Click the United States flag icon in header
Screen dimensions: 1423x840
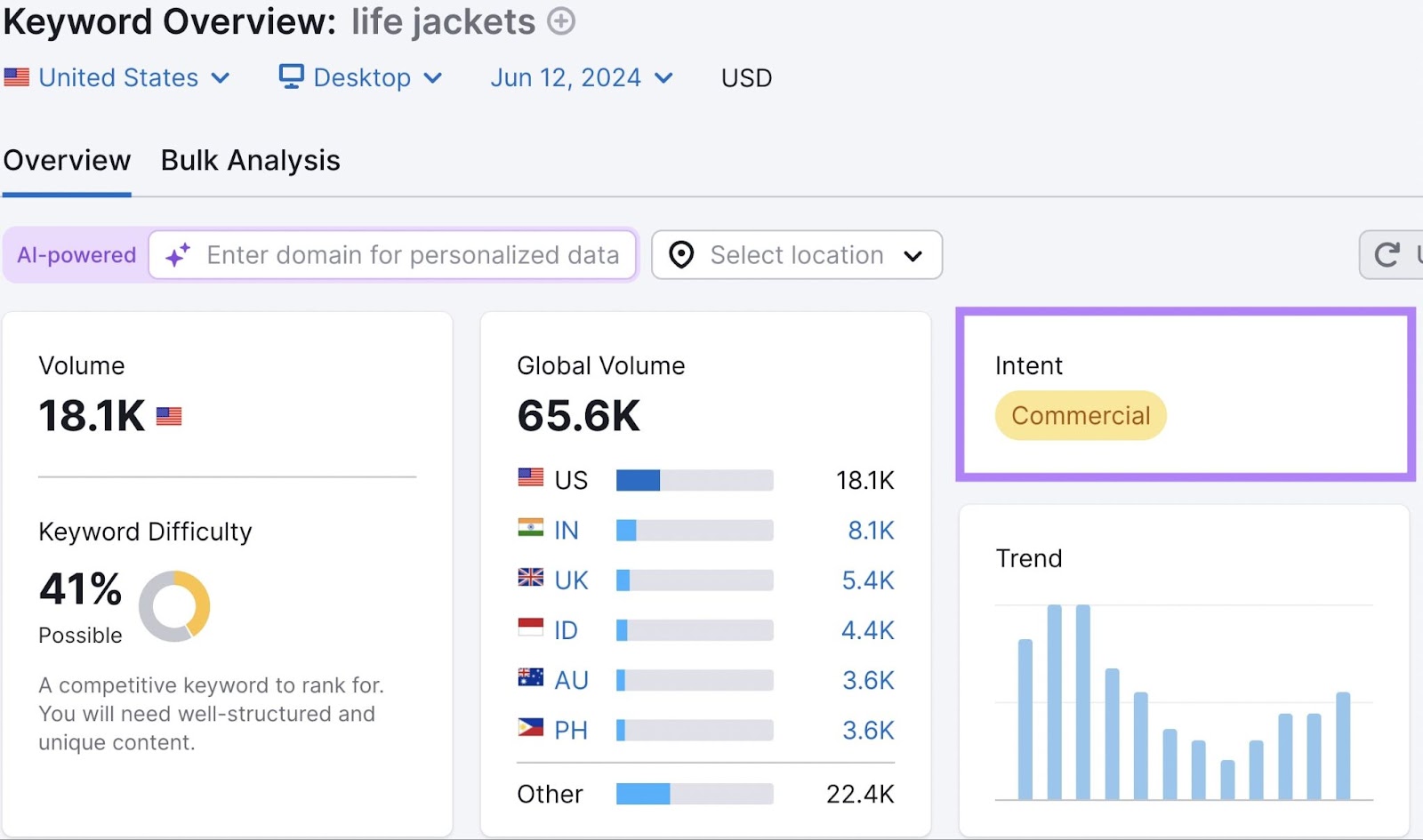[x=16, y=77]
